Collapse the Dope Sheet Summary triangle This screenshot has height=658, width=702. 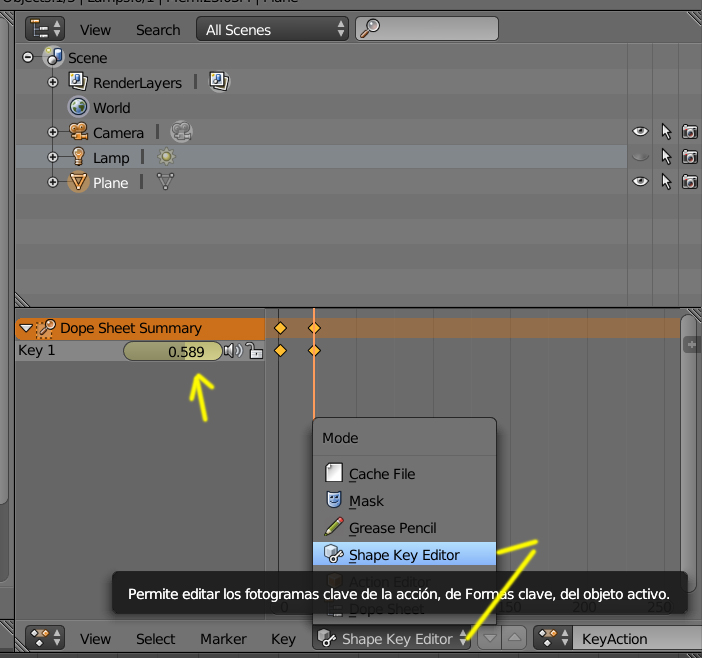pyautogui.click(x=26, y=329)
